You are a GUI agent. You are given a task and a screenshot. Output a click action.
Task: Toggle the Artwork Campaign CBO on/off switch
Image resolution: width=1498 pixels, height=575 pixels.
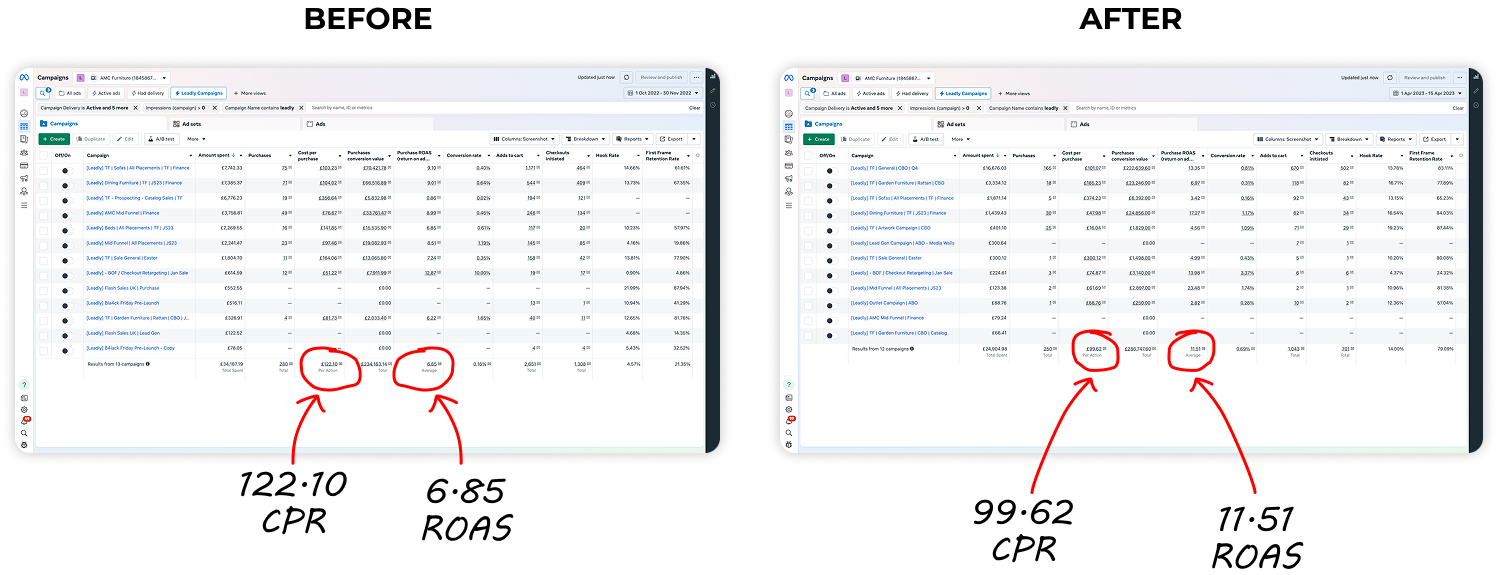tap(830, 228)
